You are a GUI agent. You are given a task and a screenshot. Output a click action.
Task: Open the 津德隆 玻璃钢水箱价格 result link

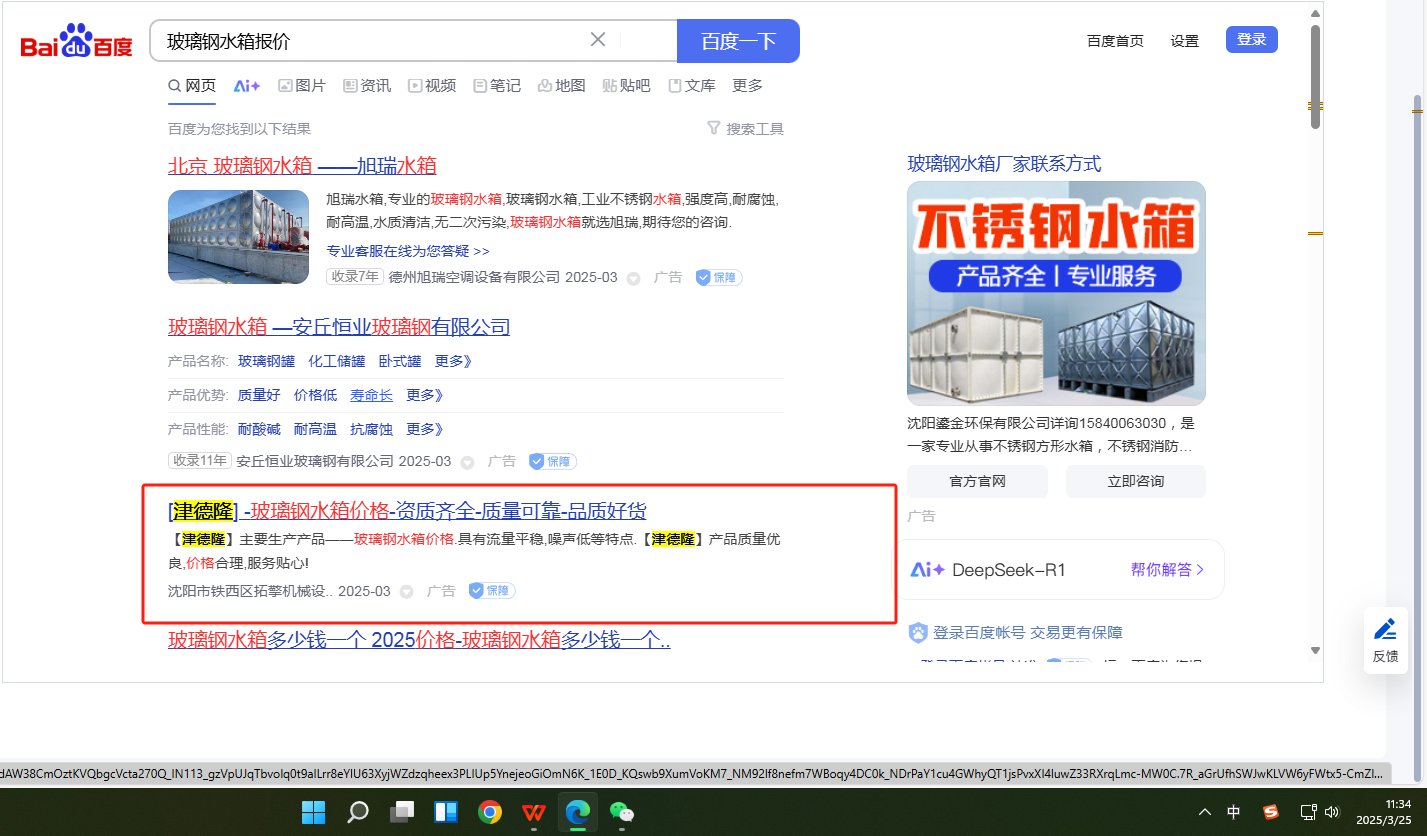(x=408, y=512)
